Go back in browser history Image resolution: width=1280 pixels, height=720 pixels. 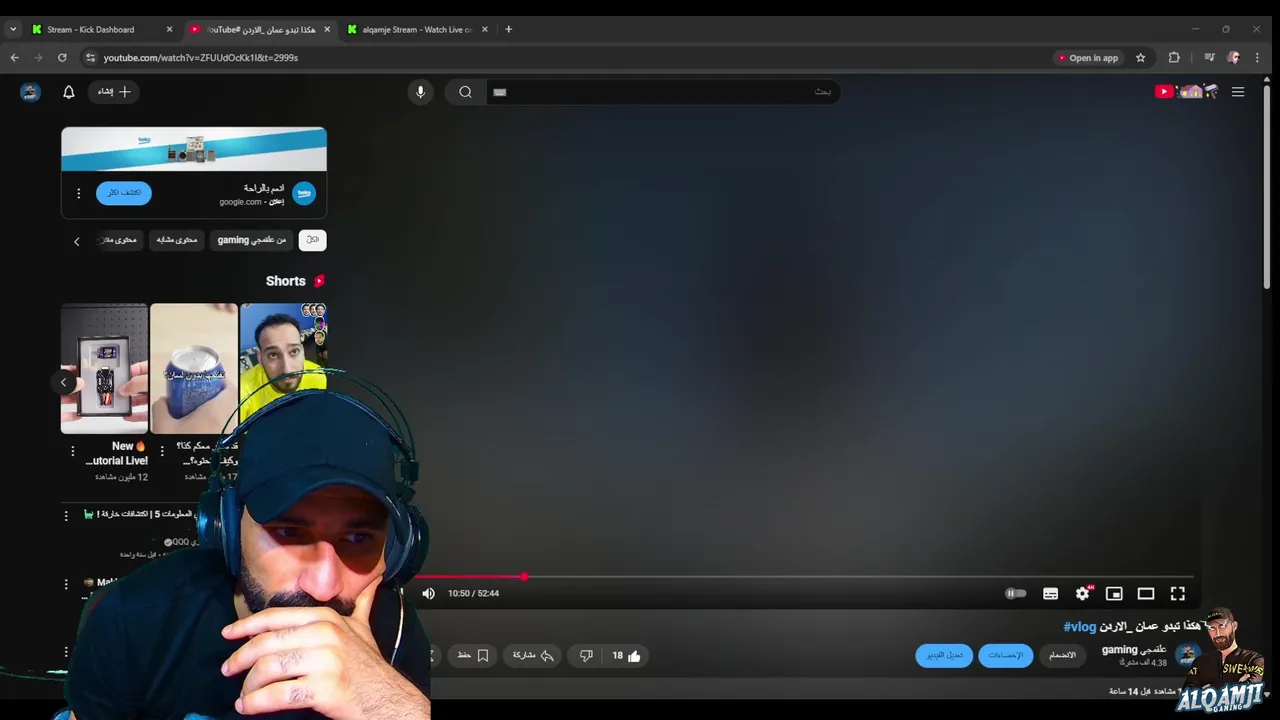(x=14, y=58)
